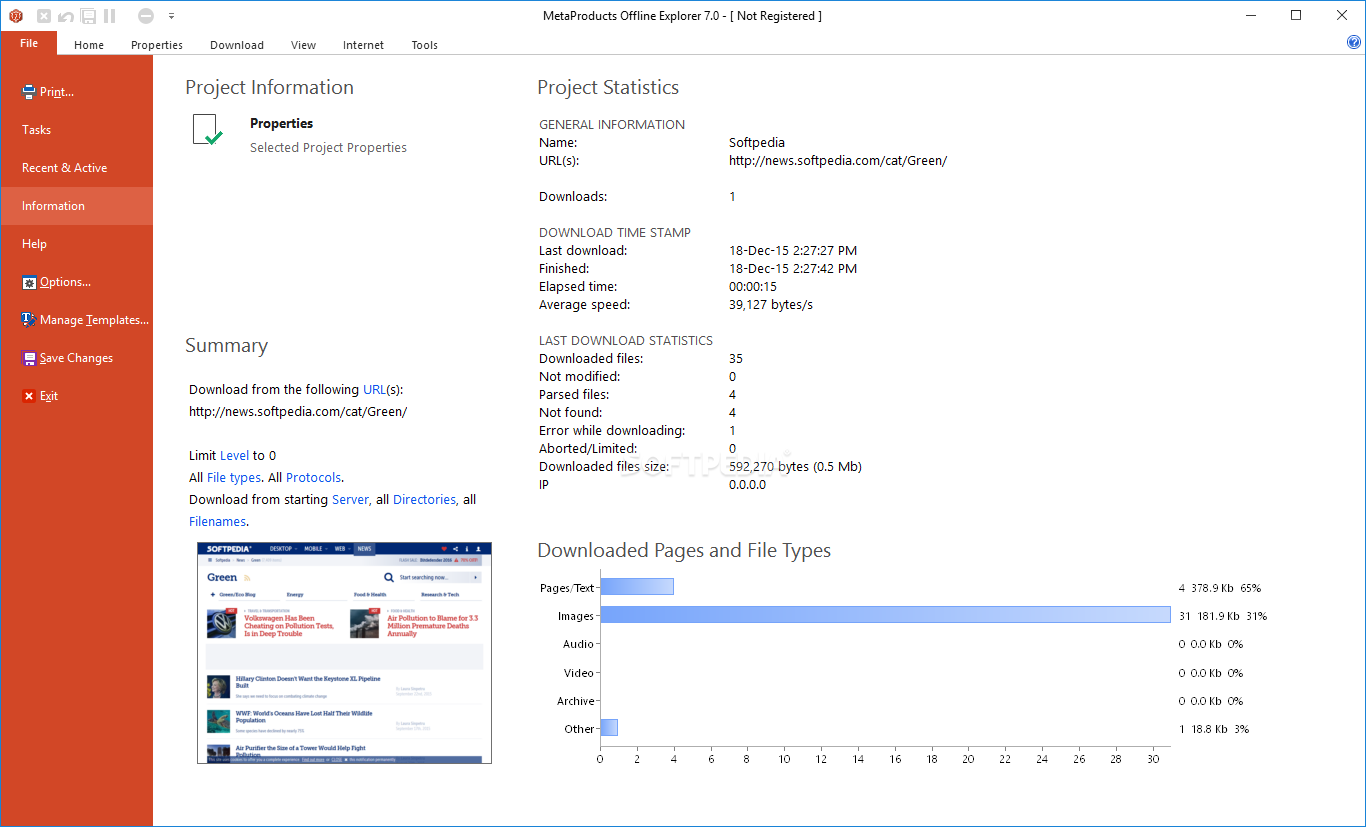The width and height of the screenshot is (1366, 827).
Task: Click the URL value http://news.softpedia.com/cat/Green/ in statistics
Action: [838, 161]
